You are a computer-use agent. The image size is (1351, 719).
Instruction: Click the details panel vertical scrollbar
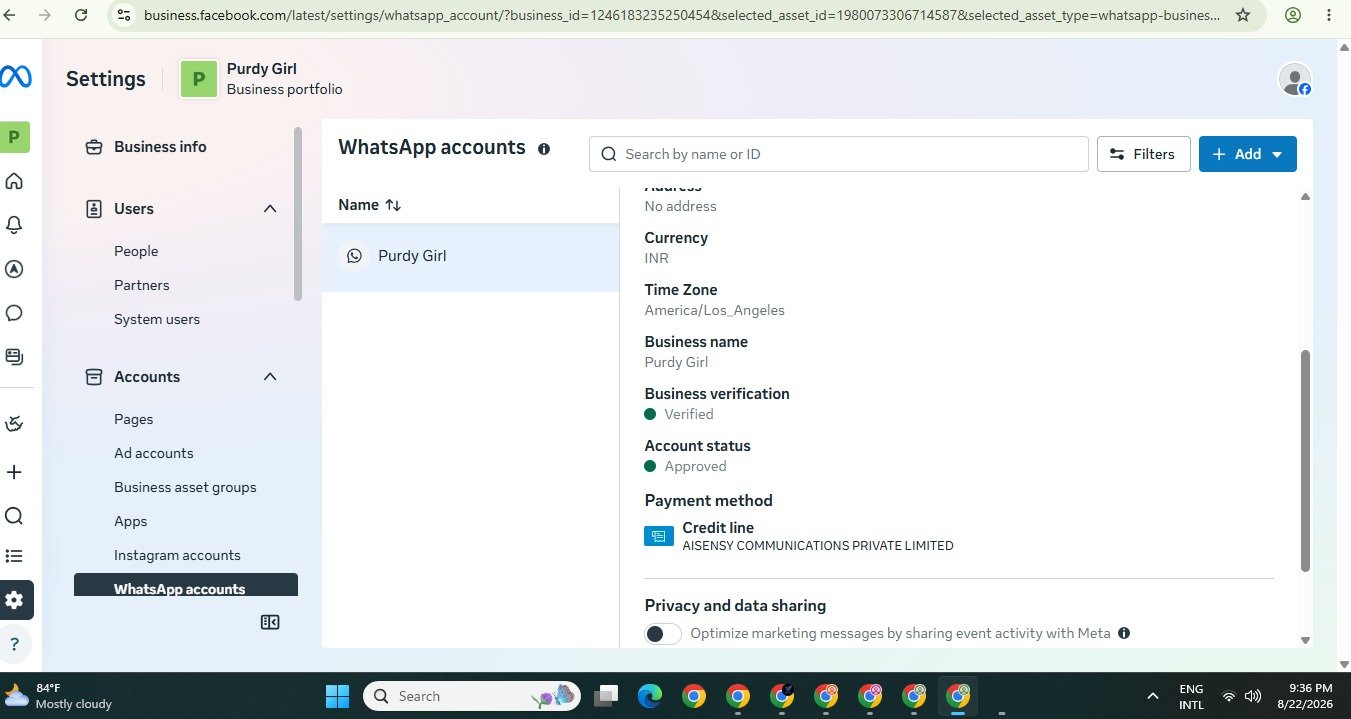point(1305,461)
